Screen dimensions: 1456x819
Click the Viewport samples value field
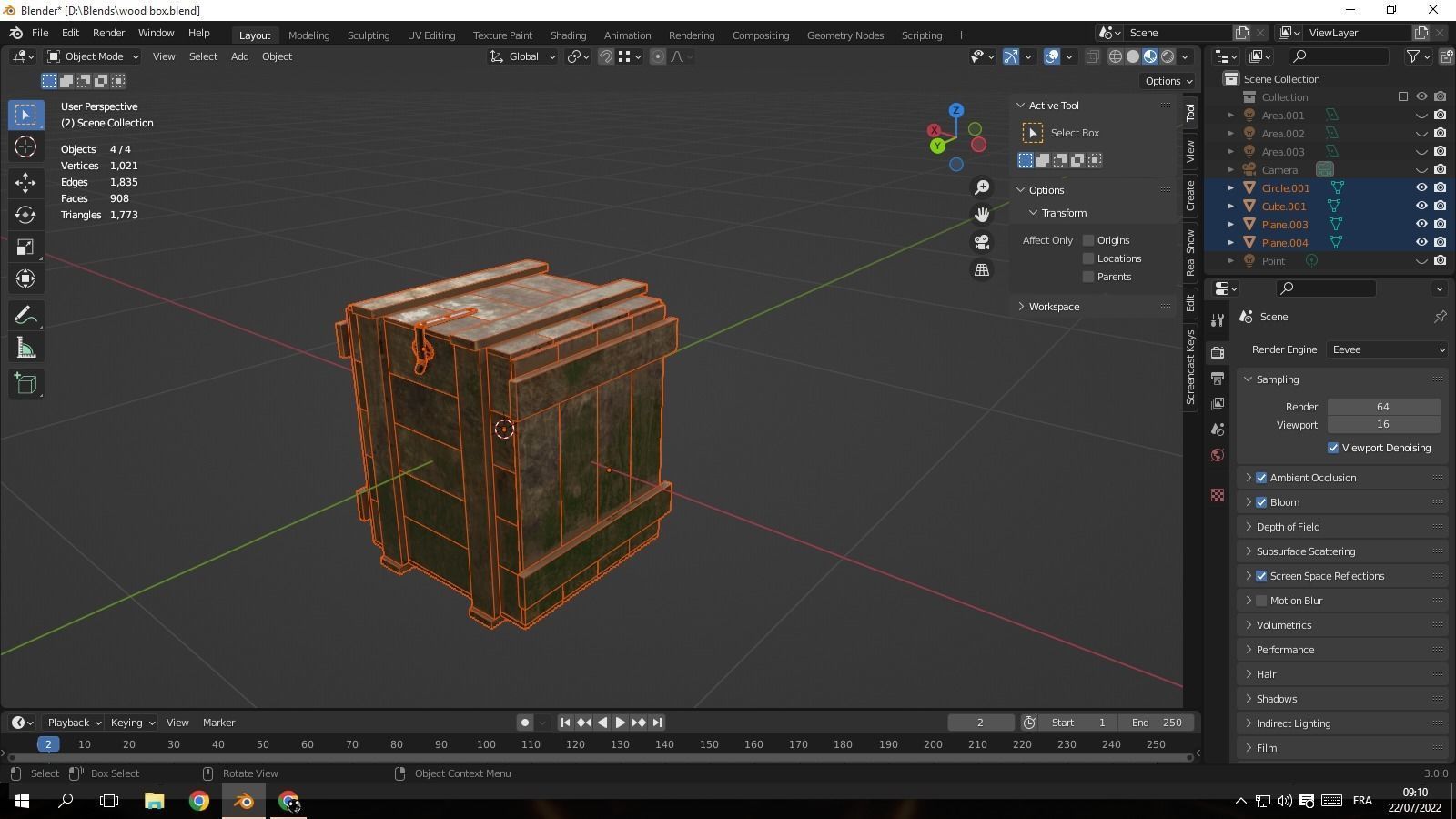[1383, 425]
